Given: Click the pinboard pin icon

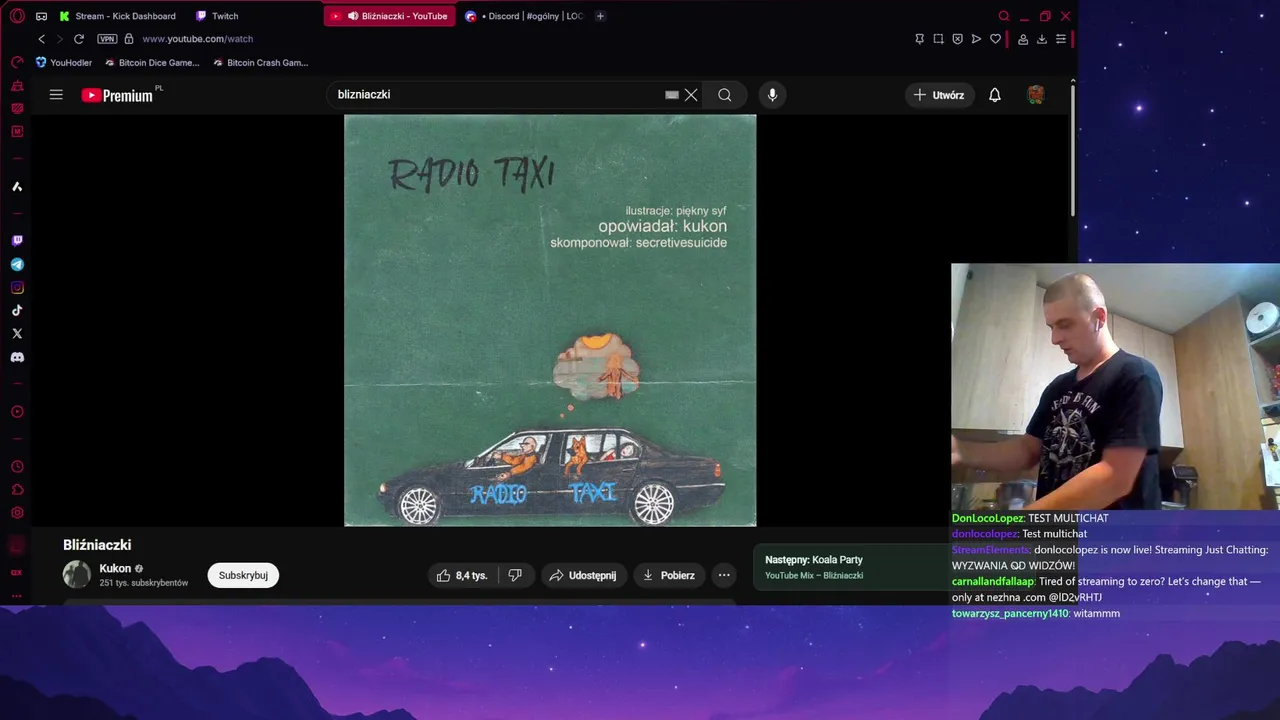Looking at the screenshot, I should (x=919, y=39).
